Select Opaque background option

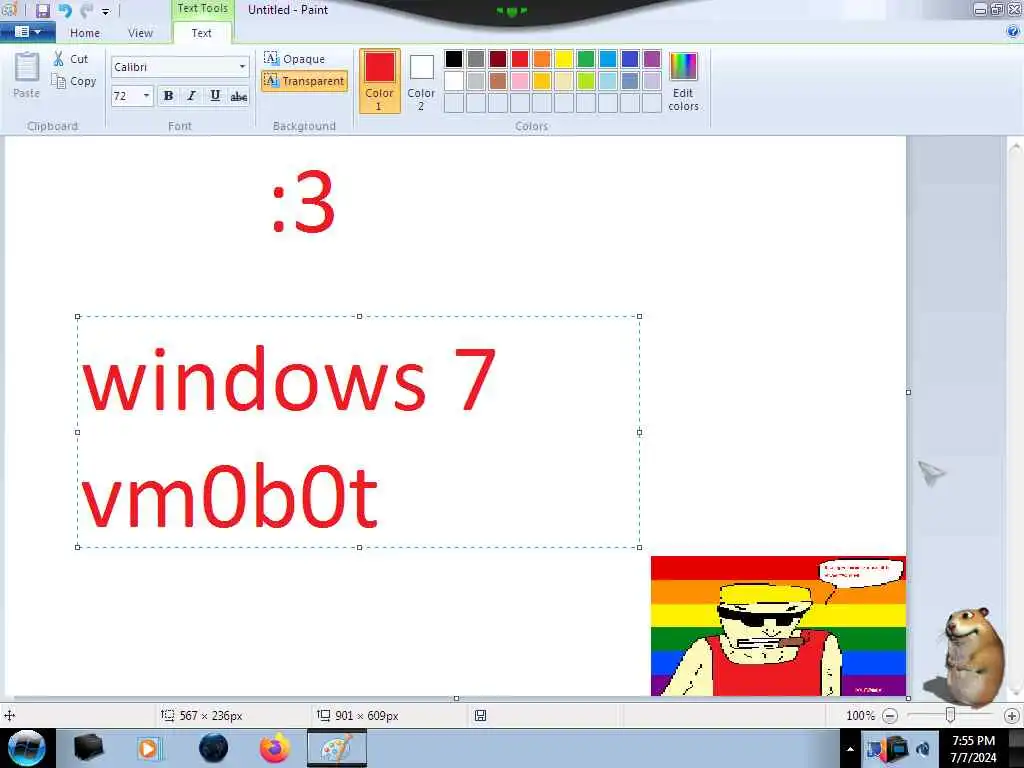pos(295,59)
